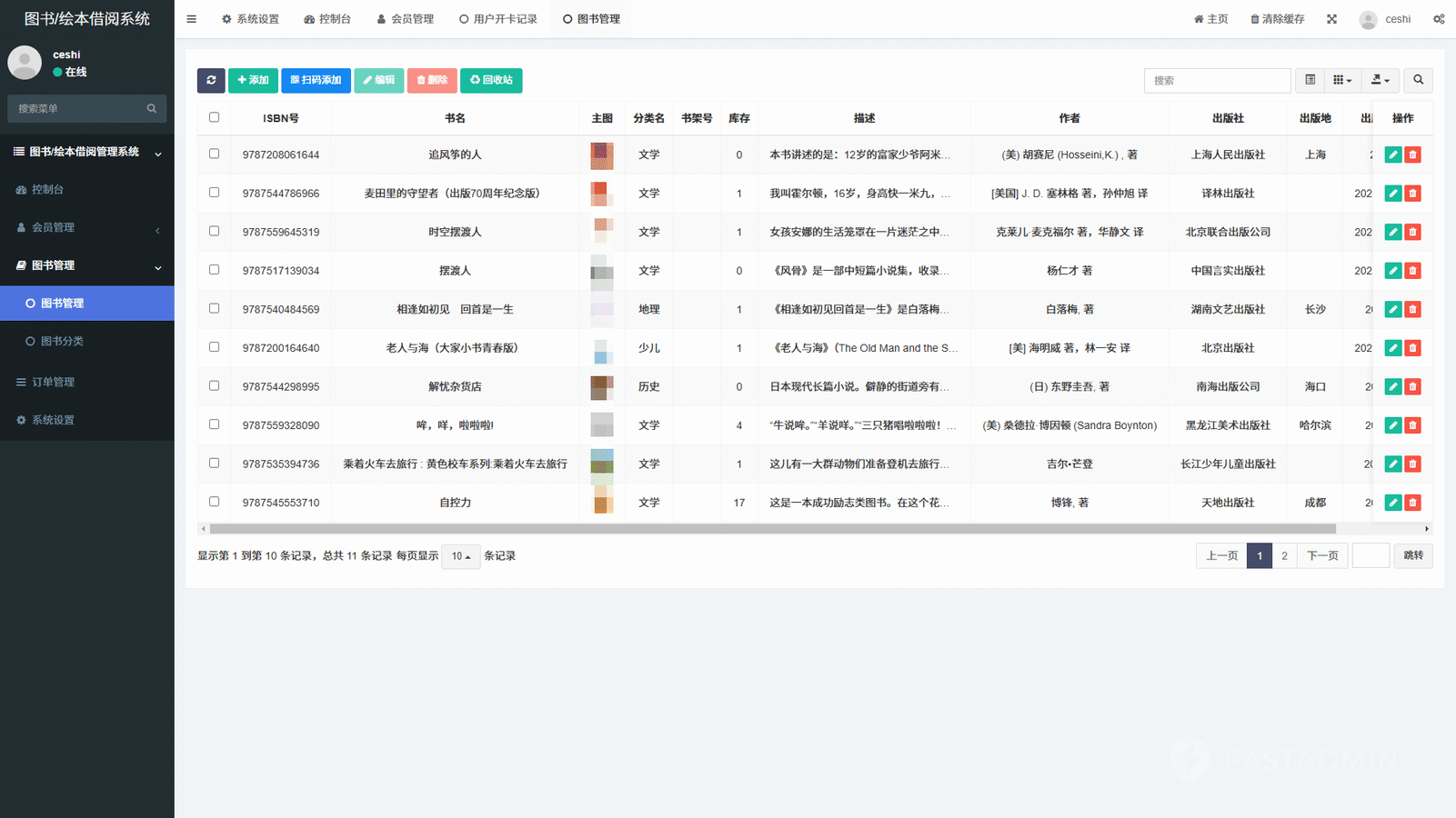1456x818 pixels.
Task: Switch to the 用户开卡记录 tab
Action: (498, 19)
